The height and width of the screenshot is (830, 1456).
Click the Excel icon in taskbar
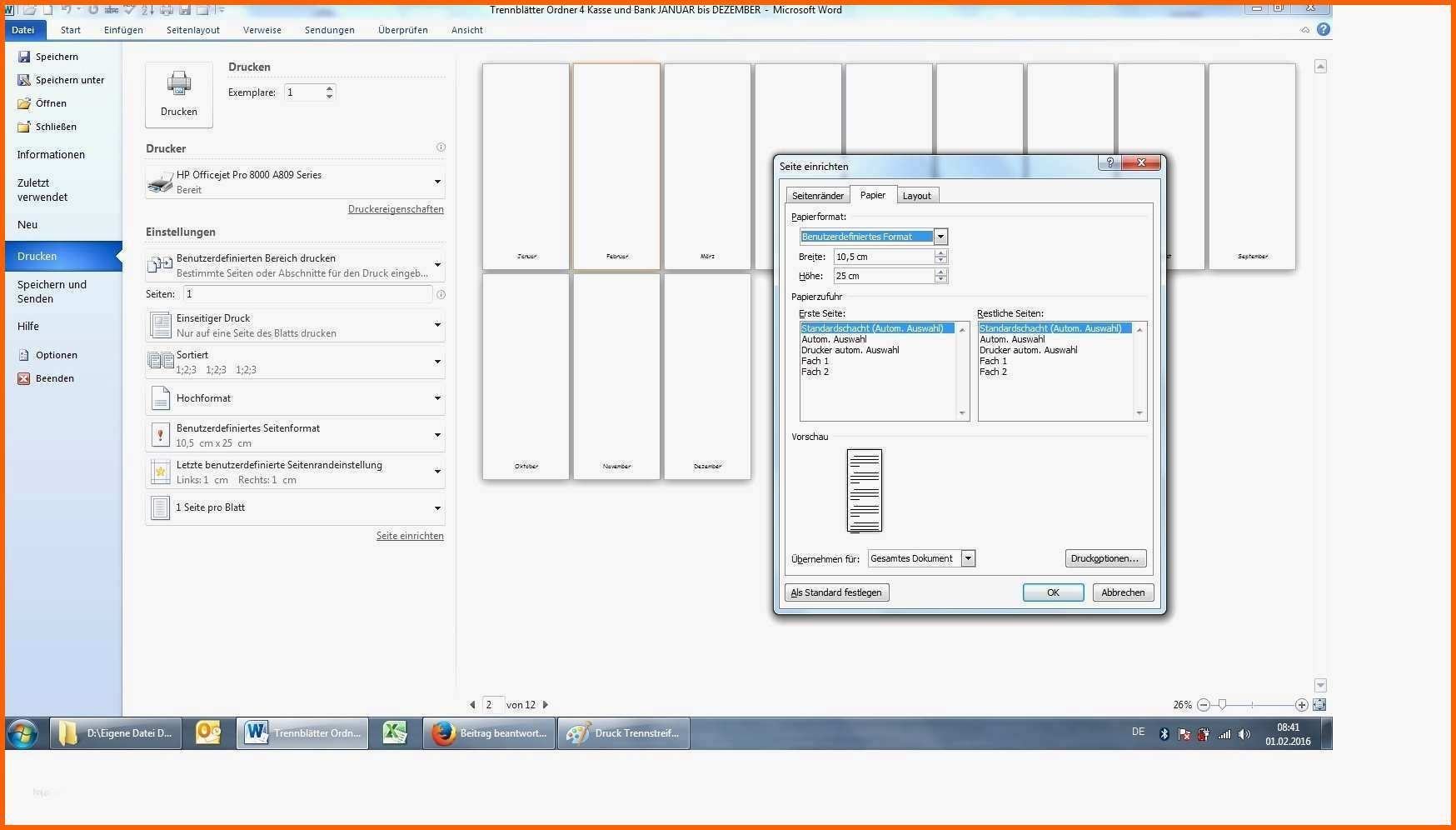click(x=394, y=733)
